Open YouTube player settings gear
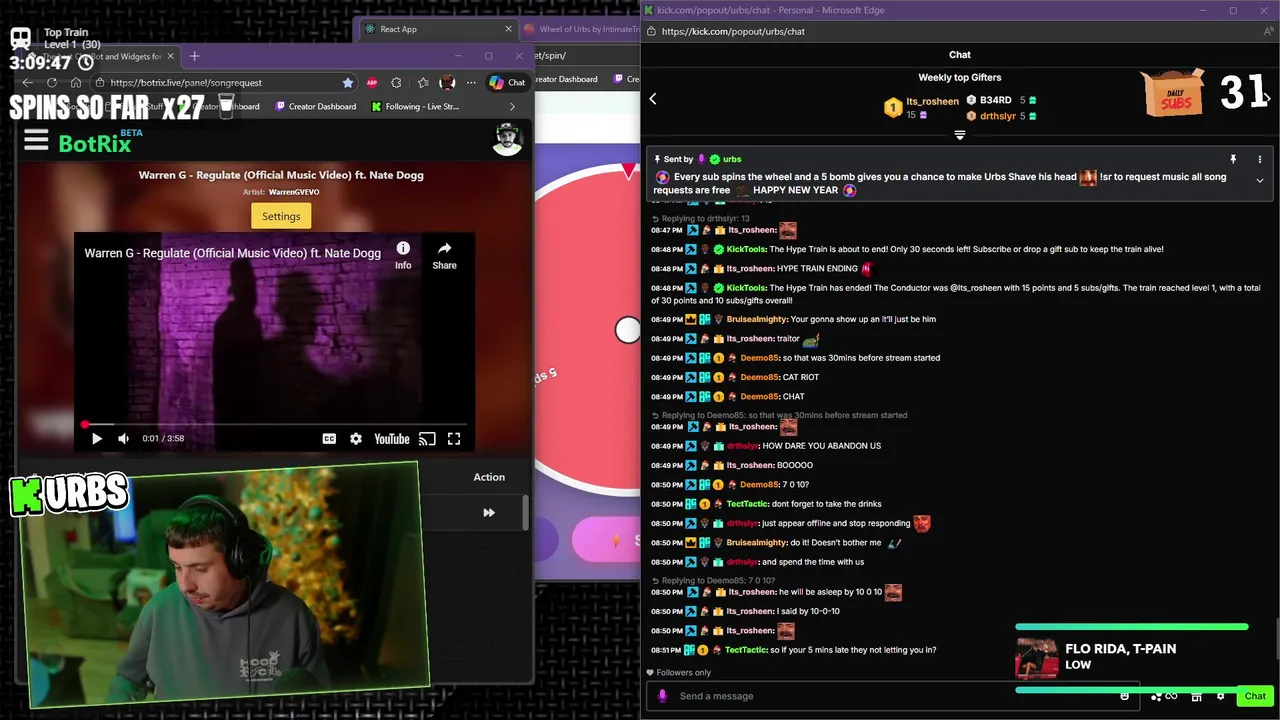Image resolution: width=1280 pixels, height=720 pixels. (356, 438)
